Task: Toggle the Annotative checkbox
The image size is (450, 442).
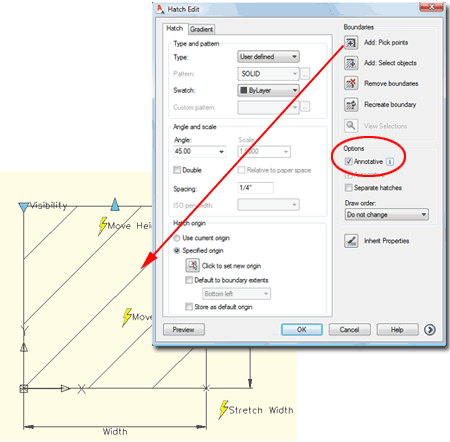Action: click(x=348, y=162)
